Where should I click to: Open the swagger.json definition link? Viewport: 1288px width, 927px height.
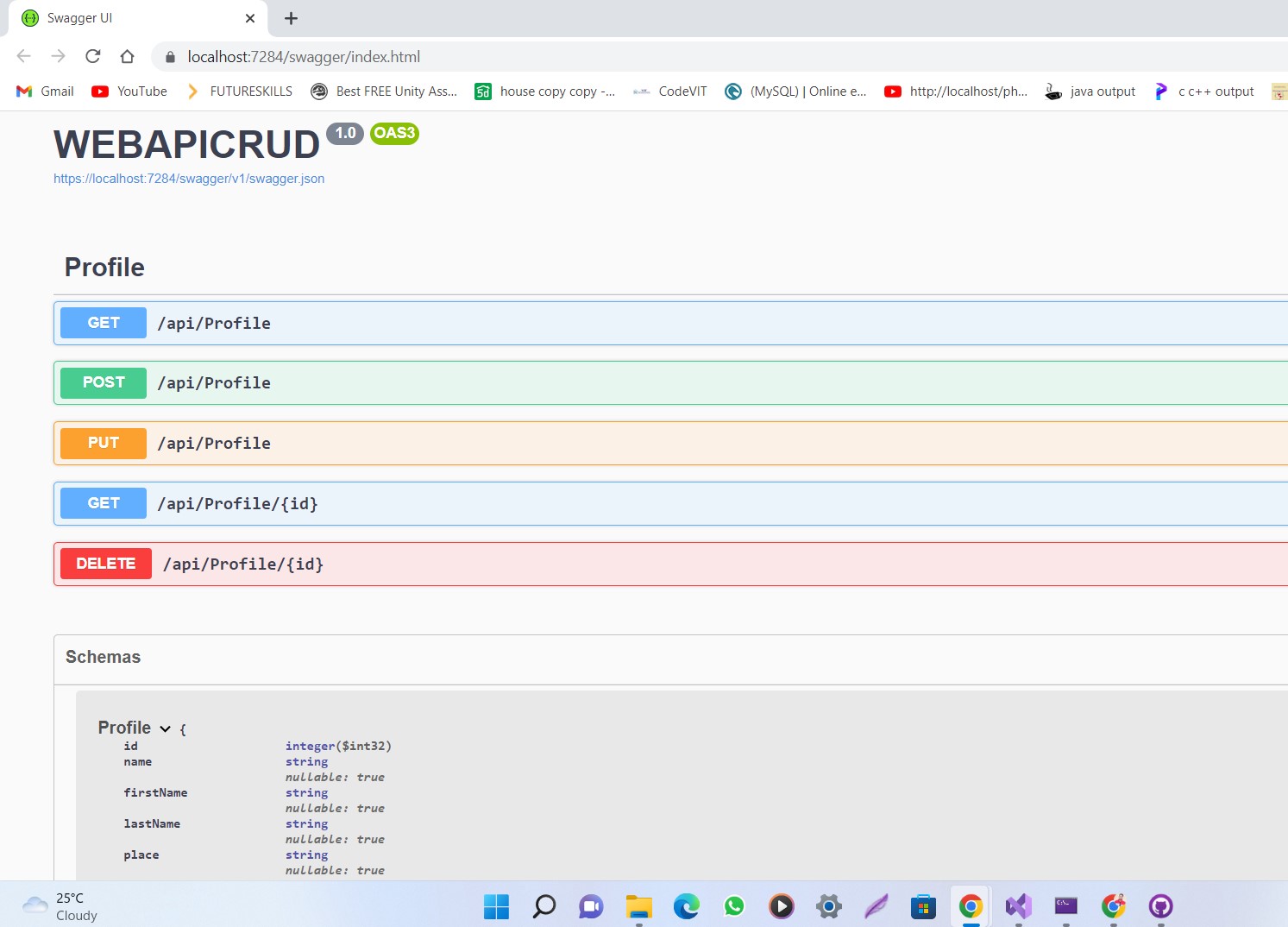pos(189,179)
